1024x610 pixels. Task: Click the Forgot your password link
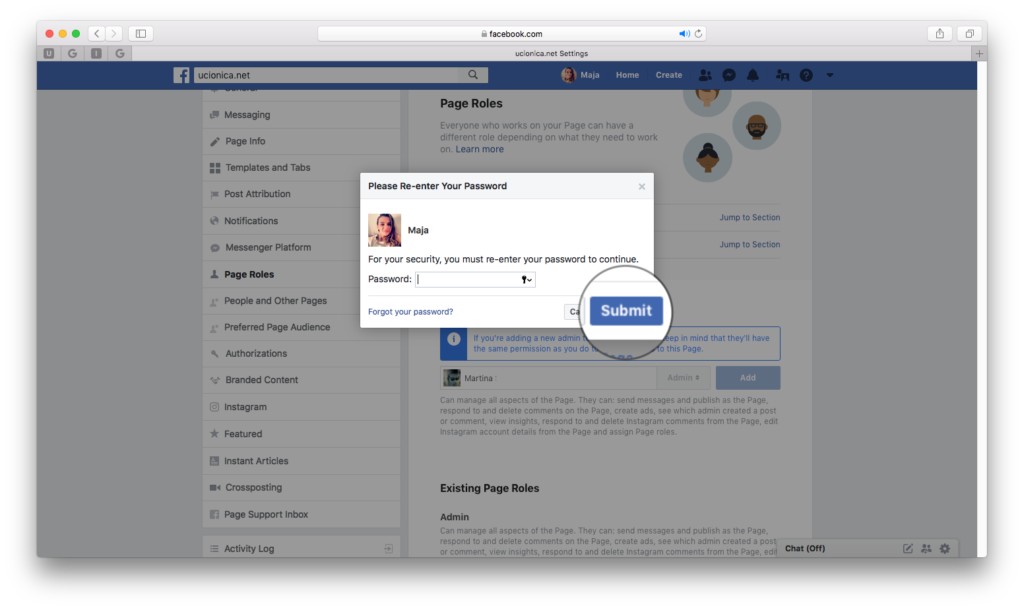pyautogui.click(x=410, y=312)
